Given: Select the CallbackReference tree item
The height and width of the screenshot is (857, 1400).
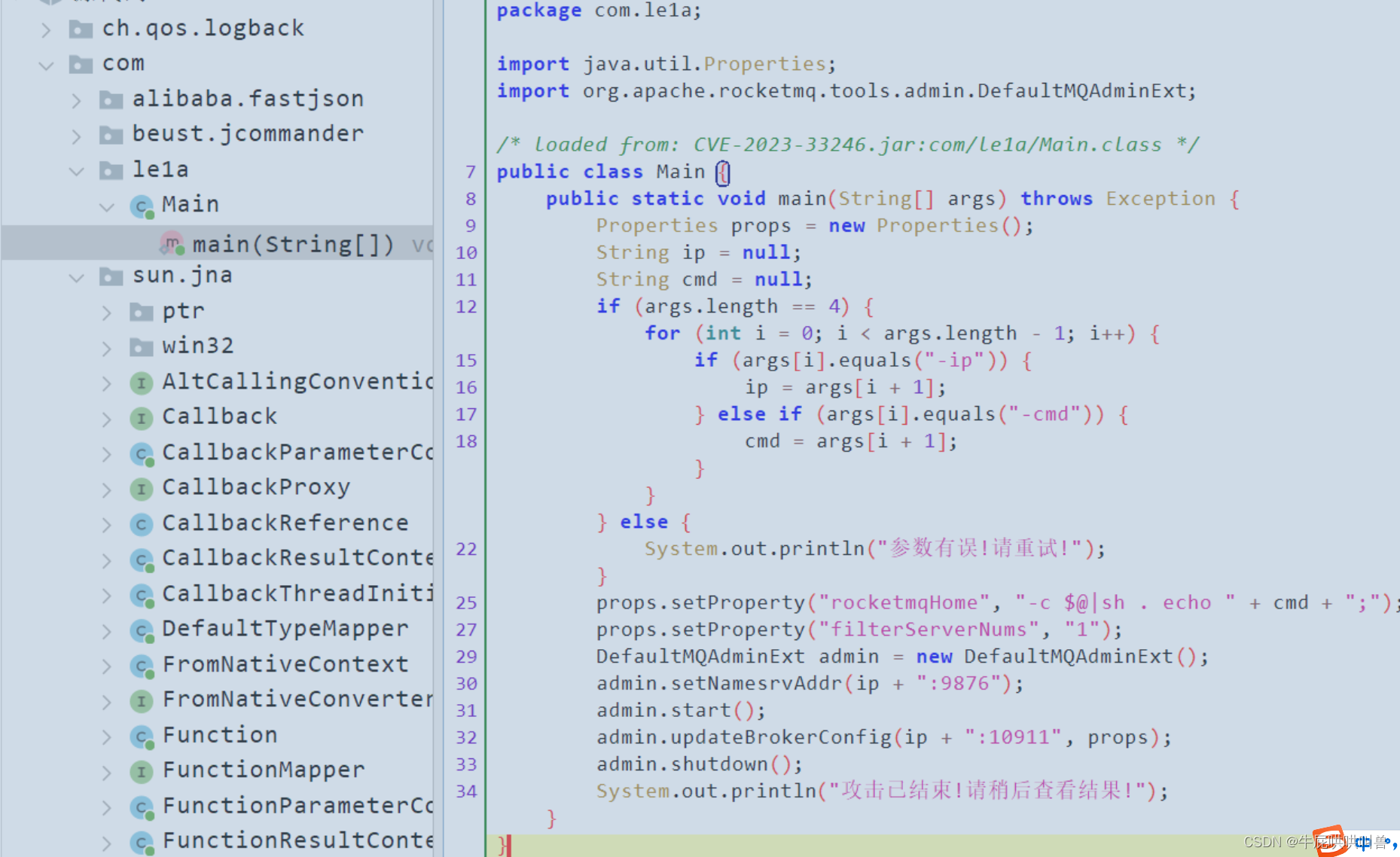Looking at the screenshot, I should tap(285, 523).
